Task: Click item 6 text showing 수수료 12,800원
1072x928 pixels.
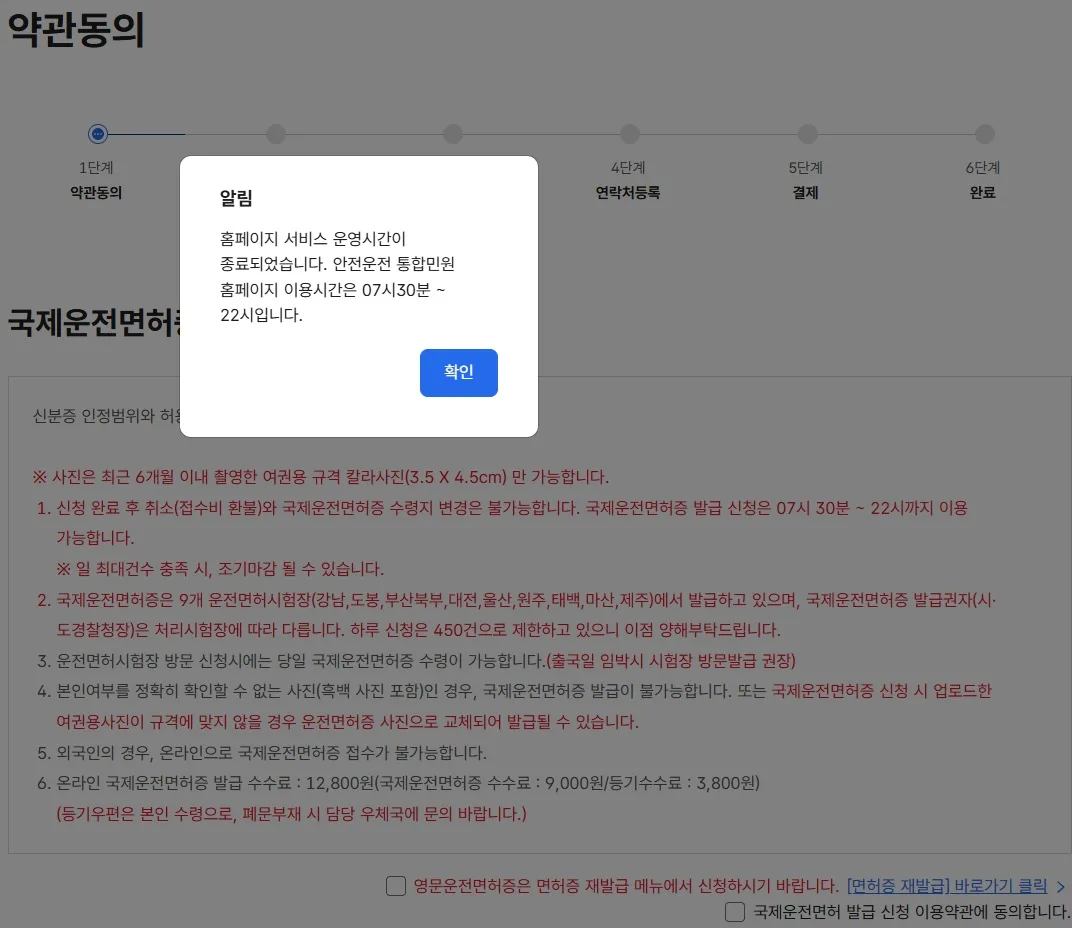Action: [399, 783]
